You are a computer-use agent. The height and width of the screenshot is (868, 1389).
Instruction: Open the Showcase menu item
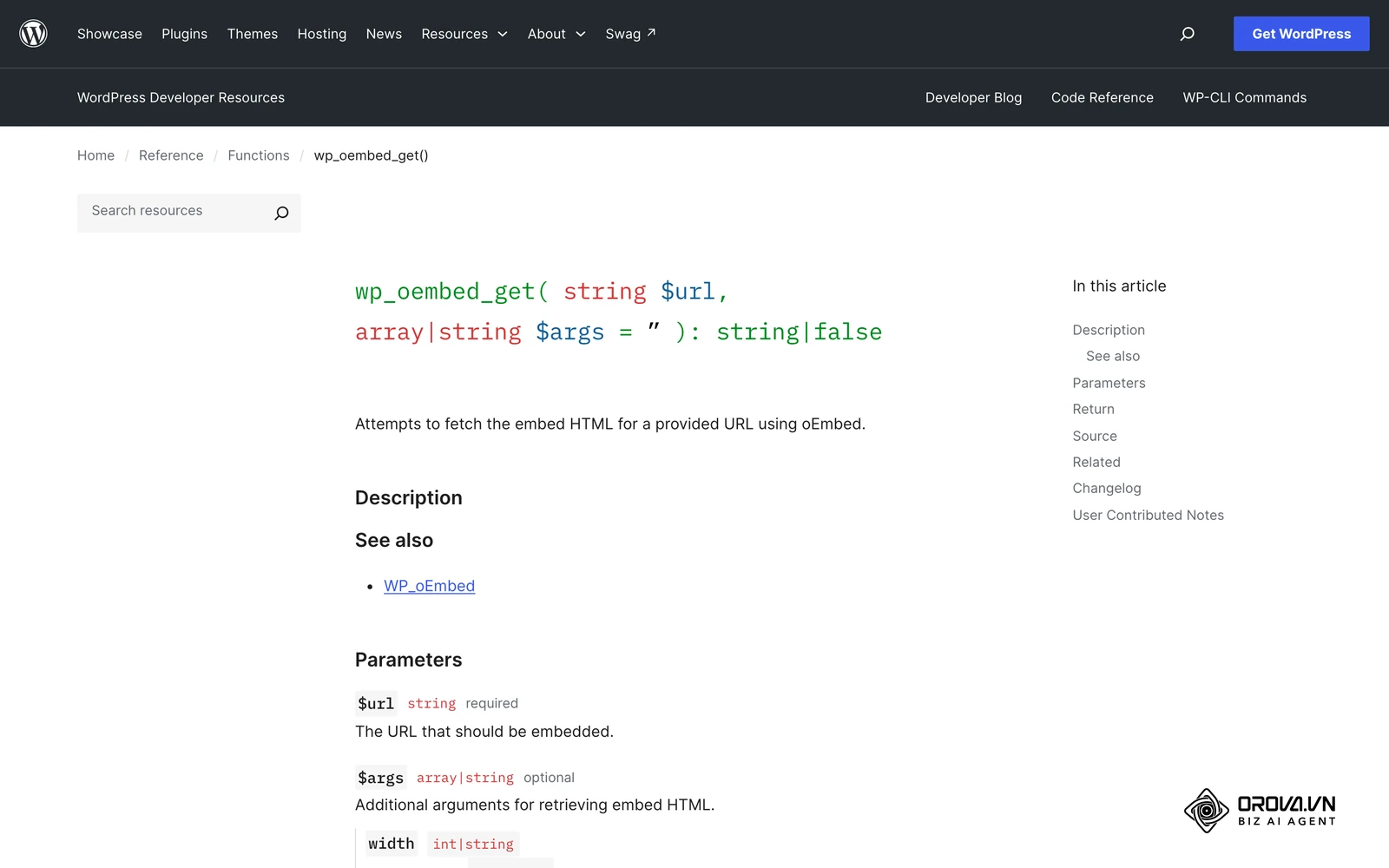(x=109, y=34)
